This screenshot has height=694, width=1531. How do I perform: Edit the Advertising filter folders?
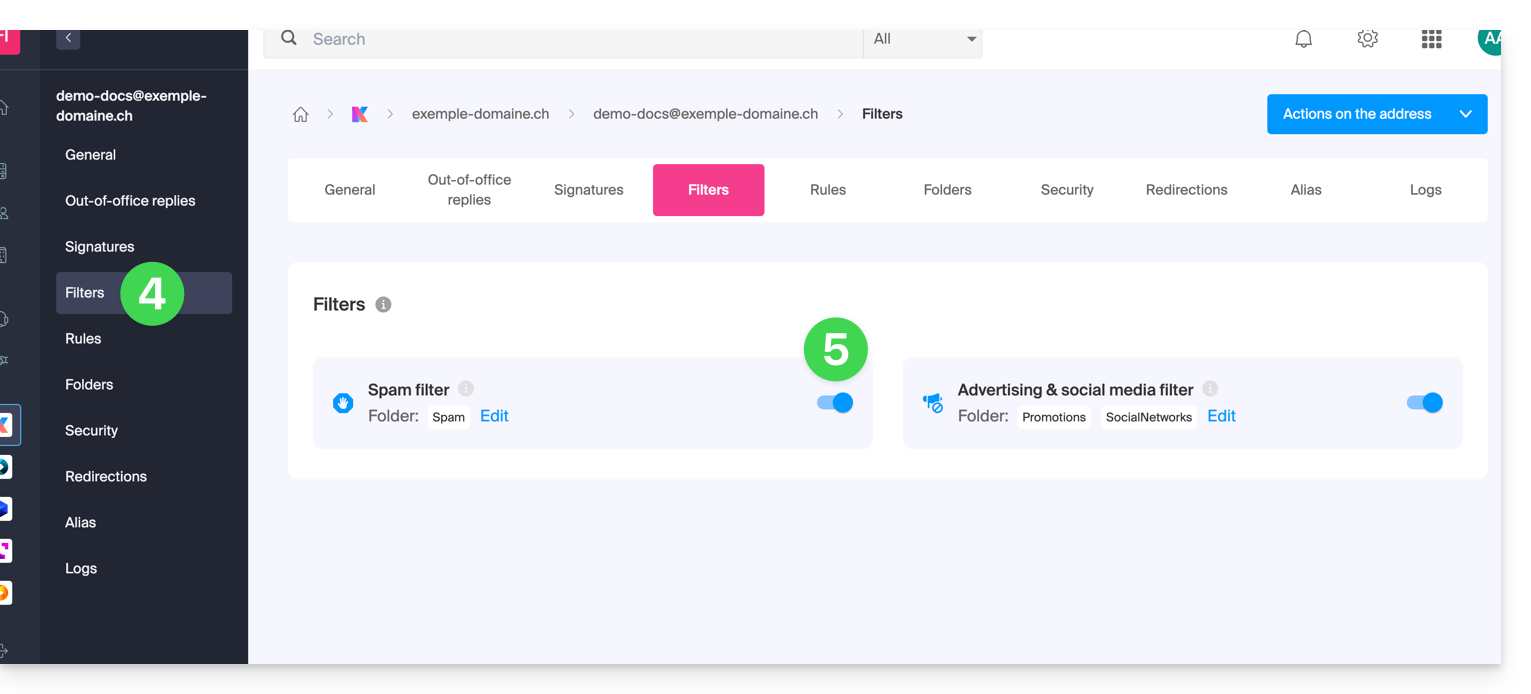pyautogui.click(x=1221, y=416)
